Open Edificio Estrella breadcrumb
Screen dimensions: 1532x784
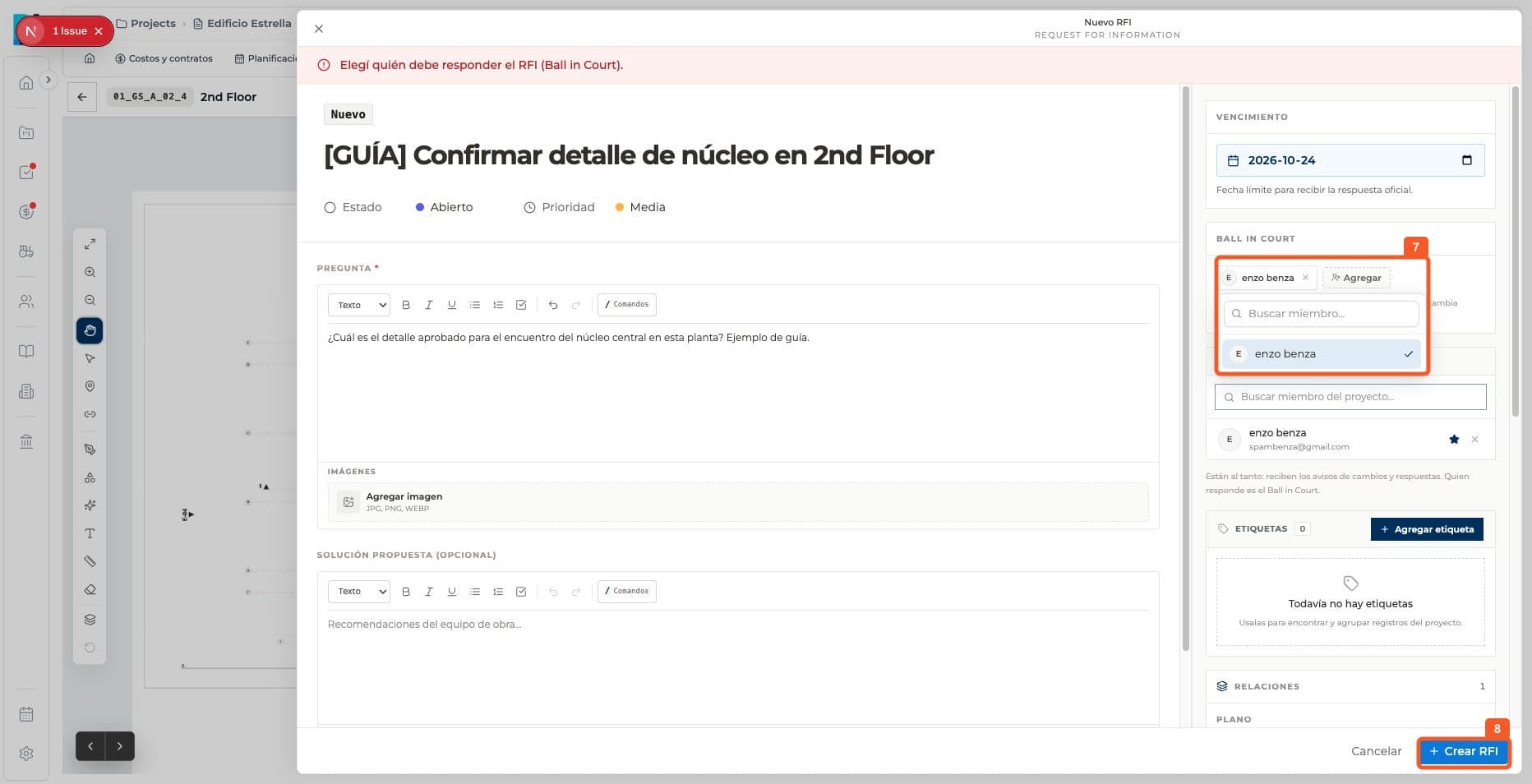click(242, 24)
